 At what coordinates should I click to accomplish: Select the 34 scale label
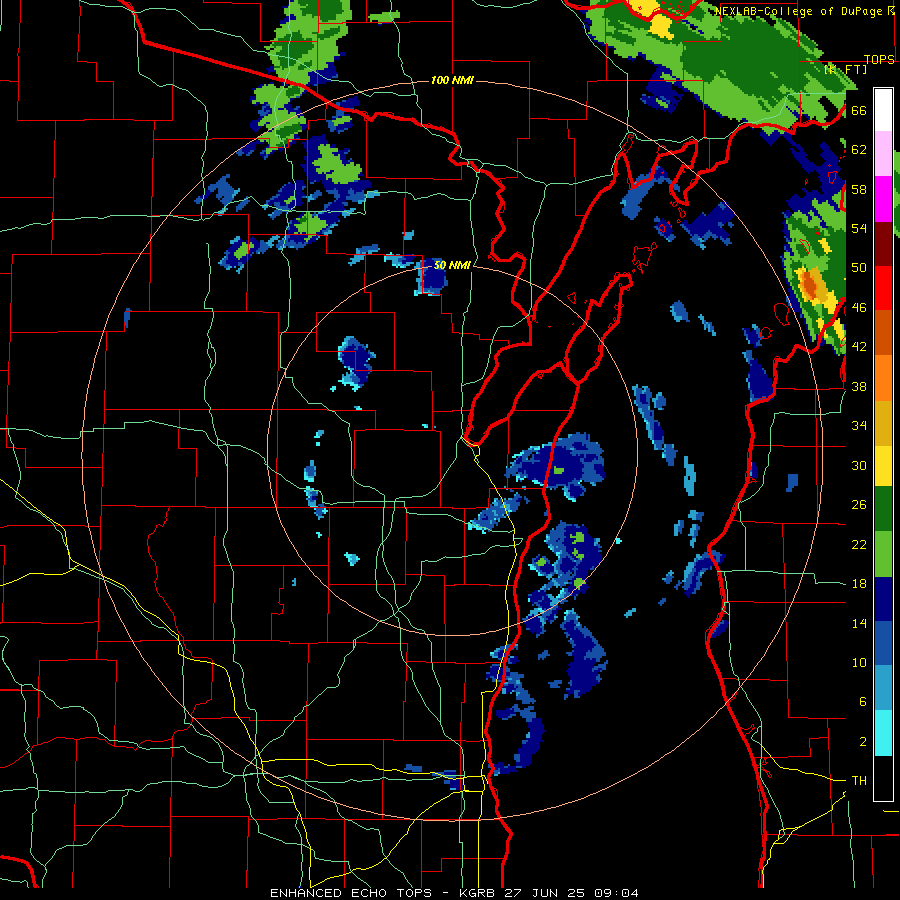pyautogui.click(x=859, y=425)
